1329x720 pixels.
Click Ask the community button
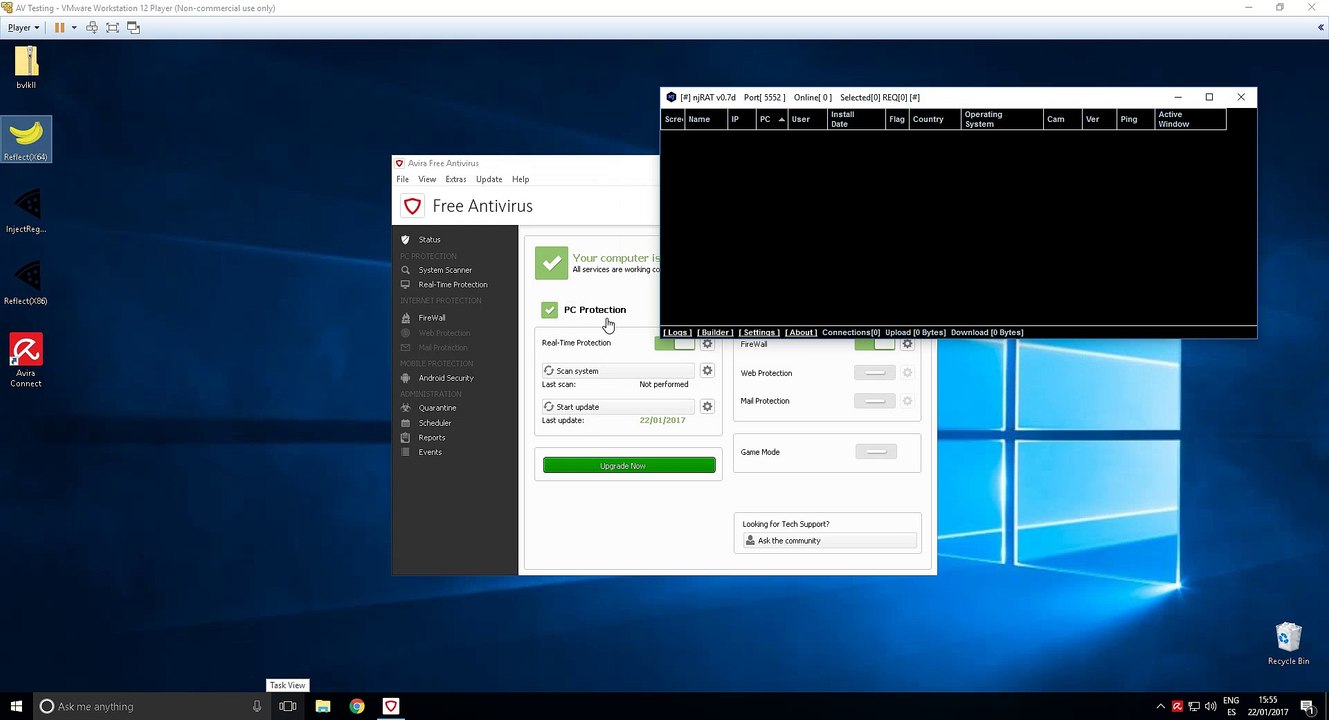[x=829, y=541]
